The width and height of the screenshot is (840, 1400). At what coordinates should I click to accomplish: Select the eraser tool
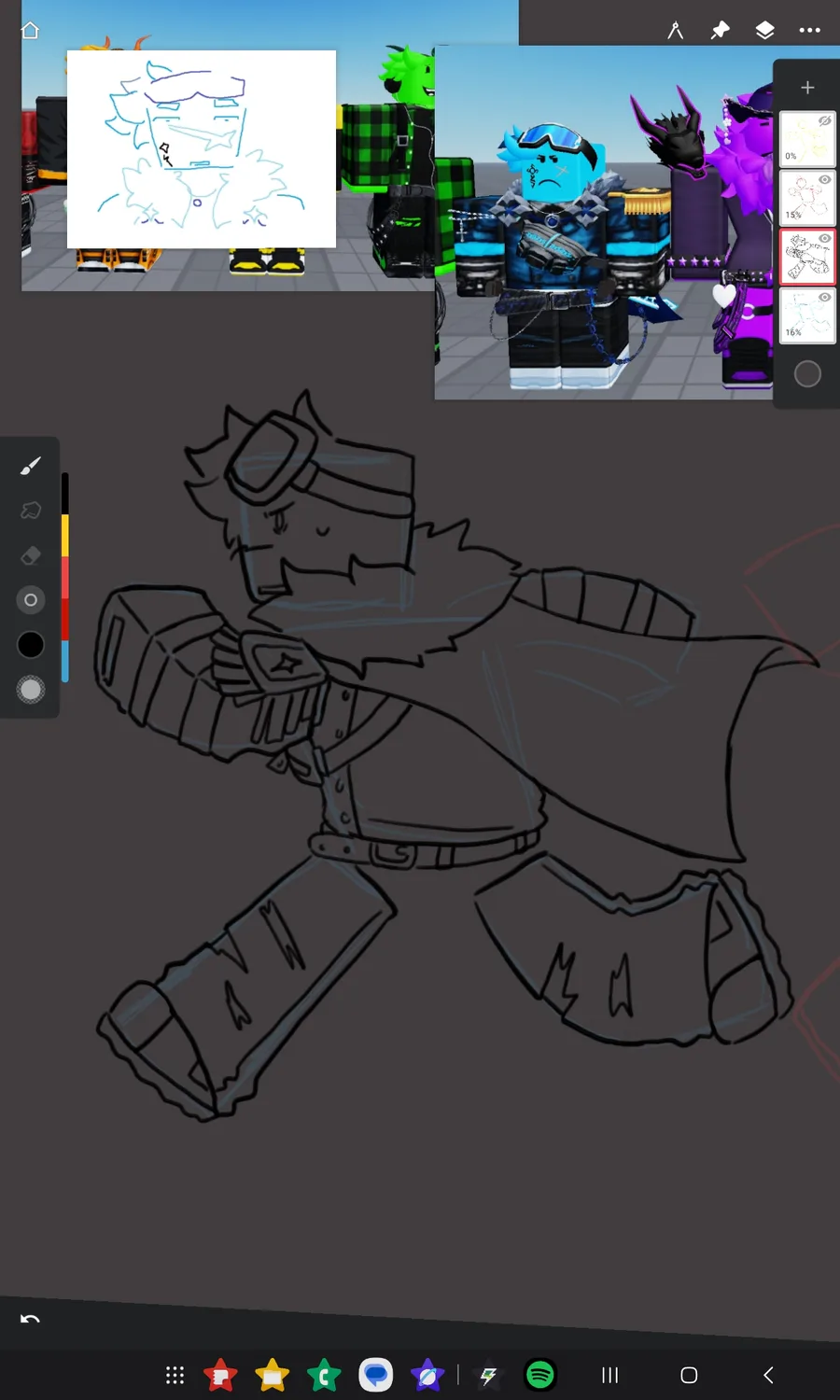[31, 555]
